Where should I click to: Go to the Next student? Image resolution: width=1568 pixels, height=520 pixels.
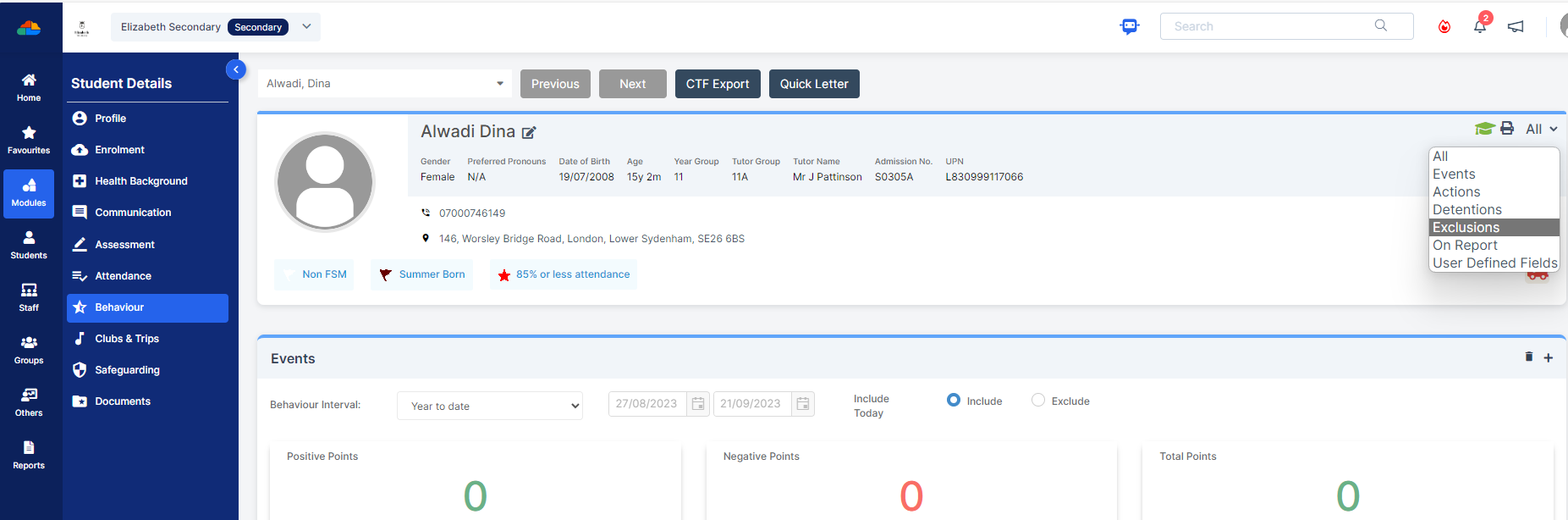click(633, 84)
